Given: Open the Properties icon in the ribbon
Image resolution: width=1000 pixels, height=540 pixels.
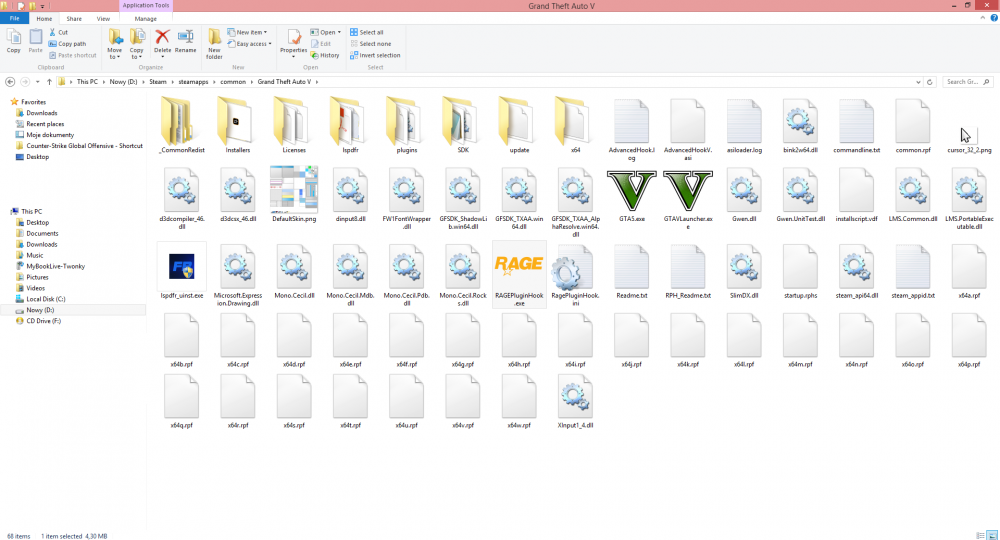Looking at the screenshot, I should tap(293, 38).
